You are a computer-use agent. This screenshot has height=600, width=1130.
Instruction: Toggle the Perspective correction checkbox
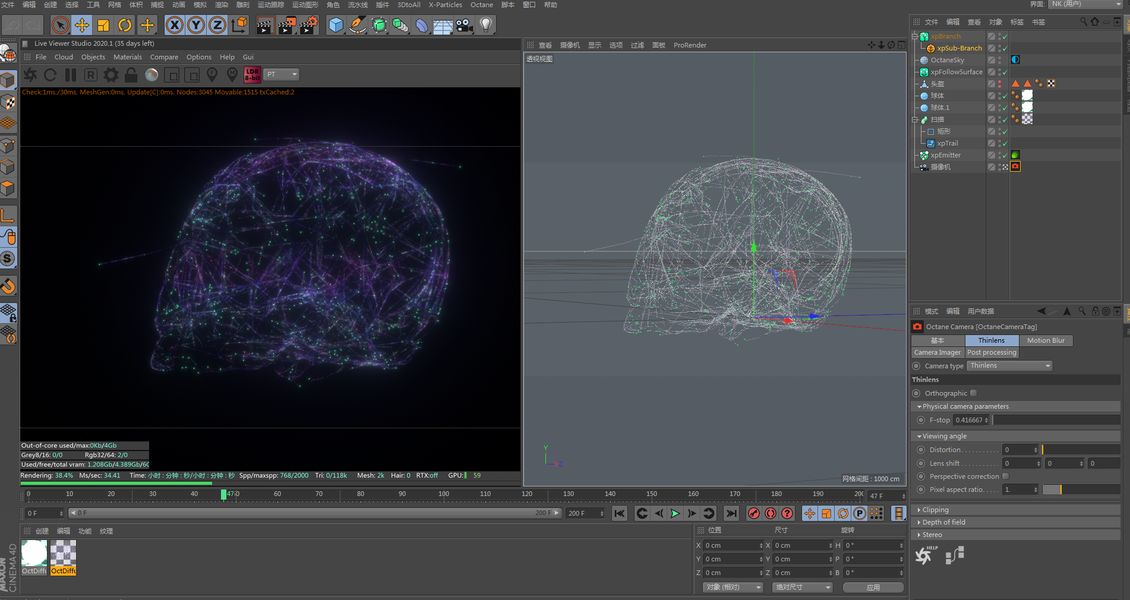click(x=1005, y=476)
